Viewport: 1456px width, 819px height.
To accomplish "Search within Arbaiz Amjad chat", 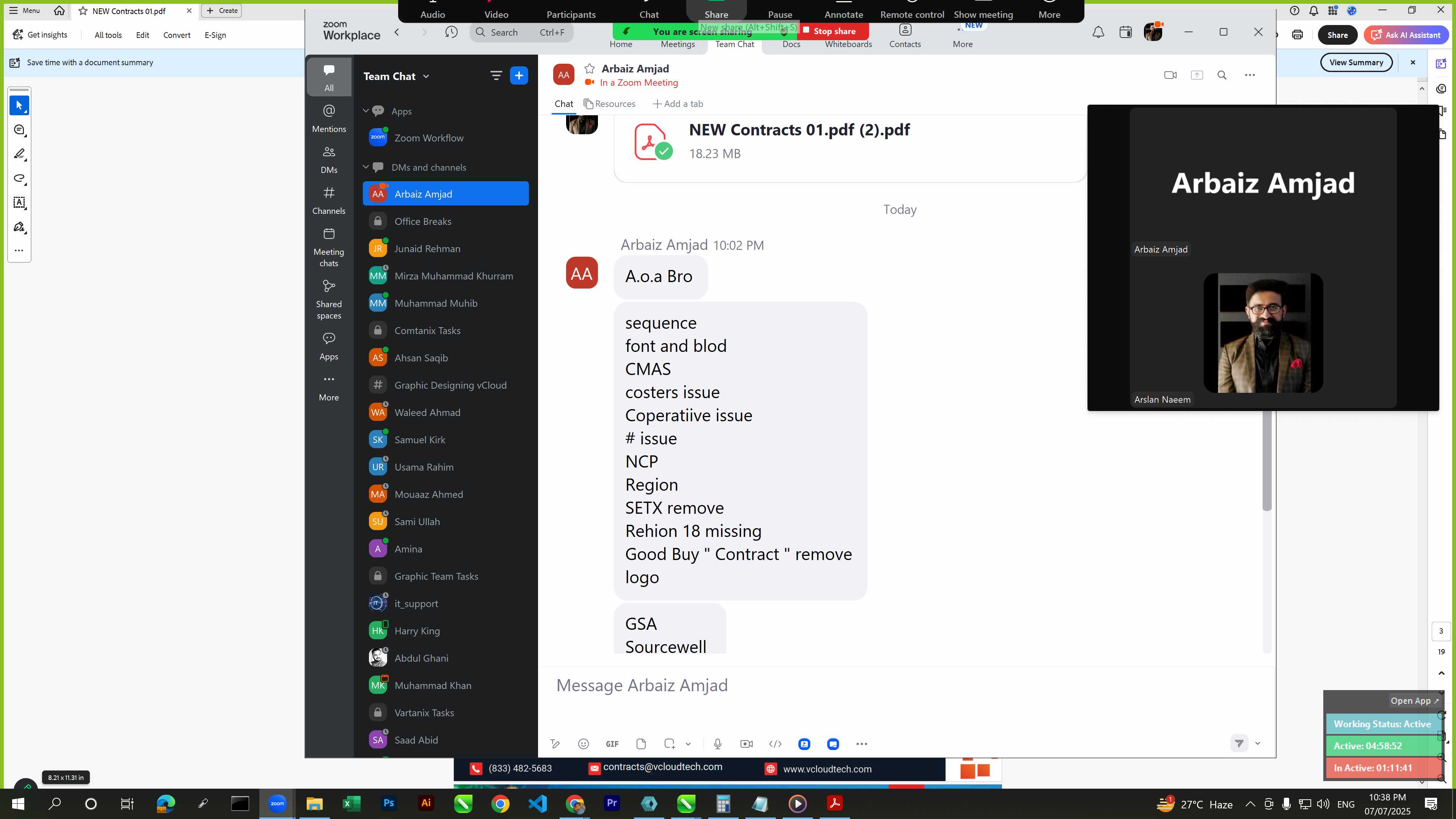I will [x=1222, y=75].
